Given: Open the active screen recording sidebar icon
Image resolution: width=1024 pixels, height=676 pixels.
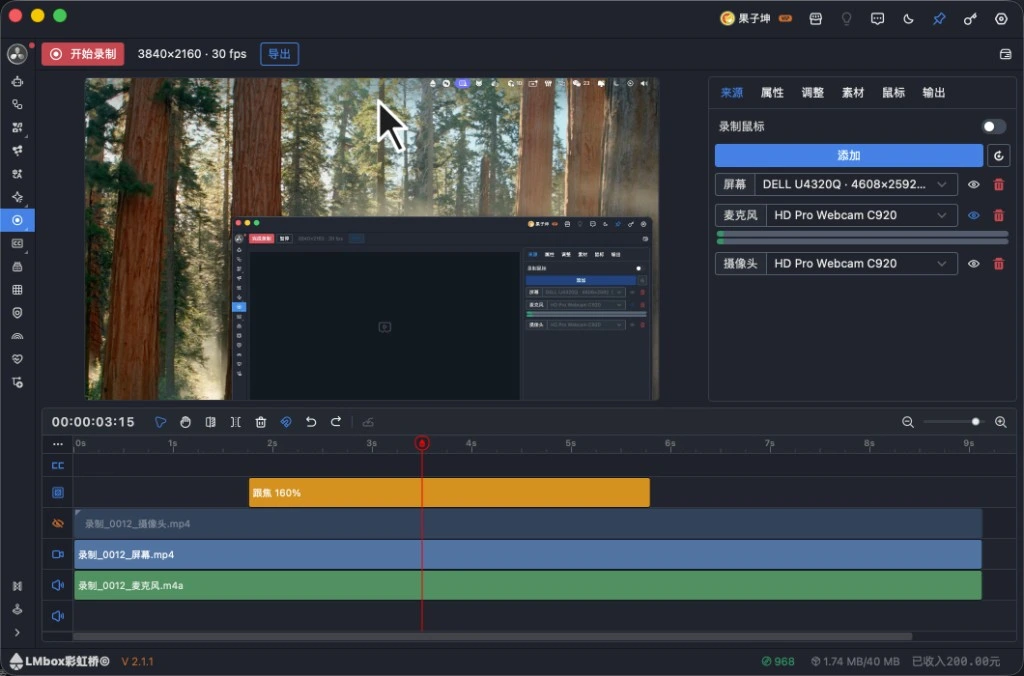Looking at the screenshot, I should click(18, 220).
